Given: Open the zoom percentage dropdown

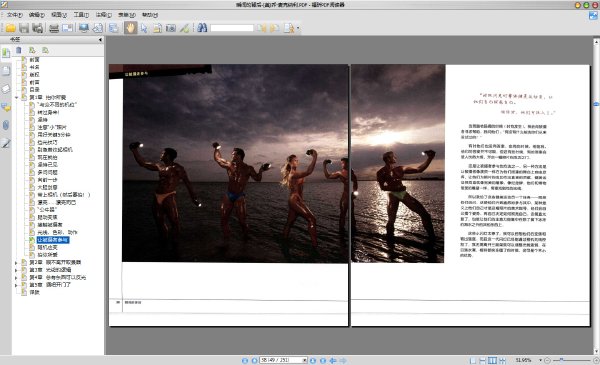Looking at the screenshot, I should [x=541, y=360].
